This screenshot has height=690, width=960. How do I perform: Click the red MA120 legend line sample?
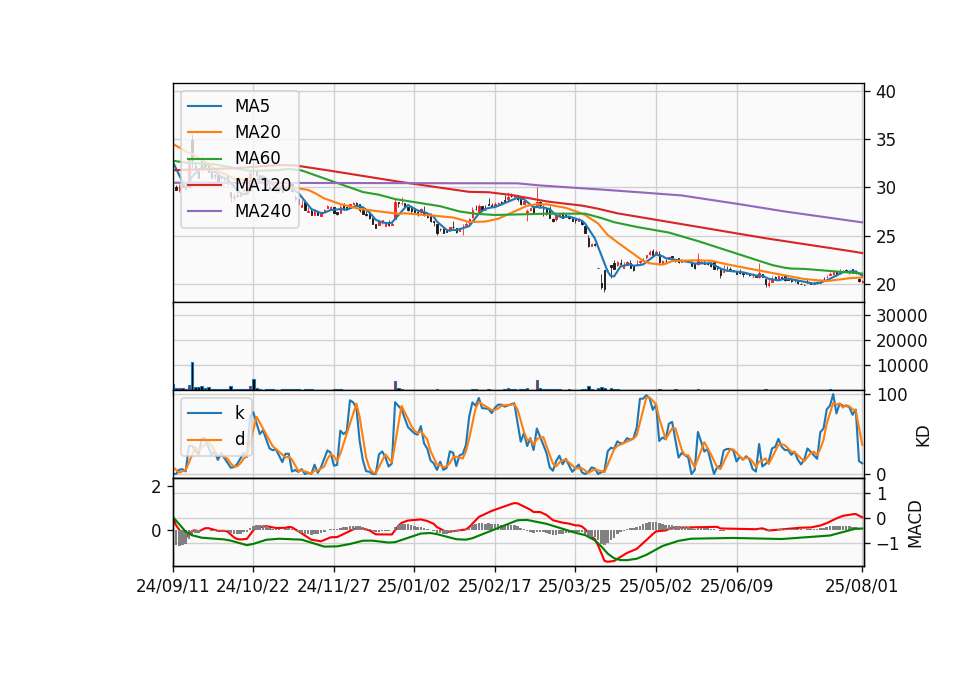[x=204, y=185]
